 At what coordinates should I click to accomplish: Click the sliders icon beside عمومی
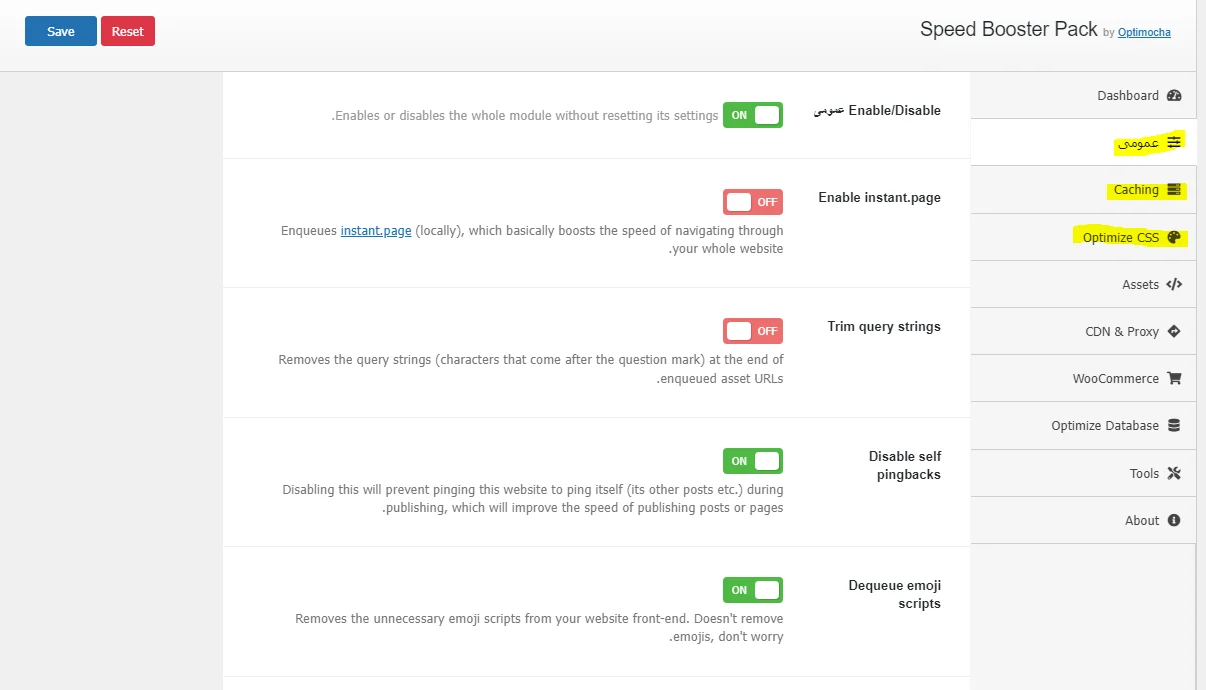click(1174, 143)
